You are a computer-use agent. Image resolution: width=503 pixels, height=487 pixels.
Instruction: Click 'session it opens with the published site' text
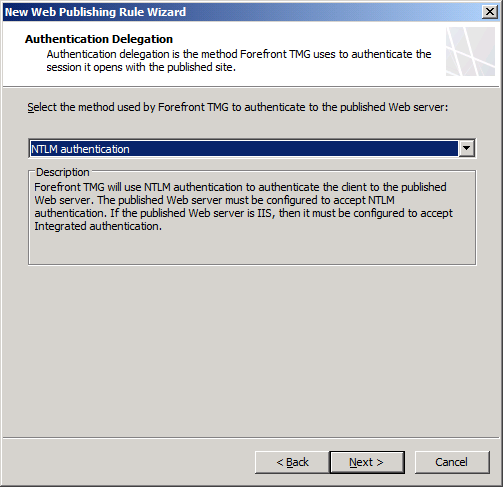point(141,67)
